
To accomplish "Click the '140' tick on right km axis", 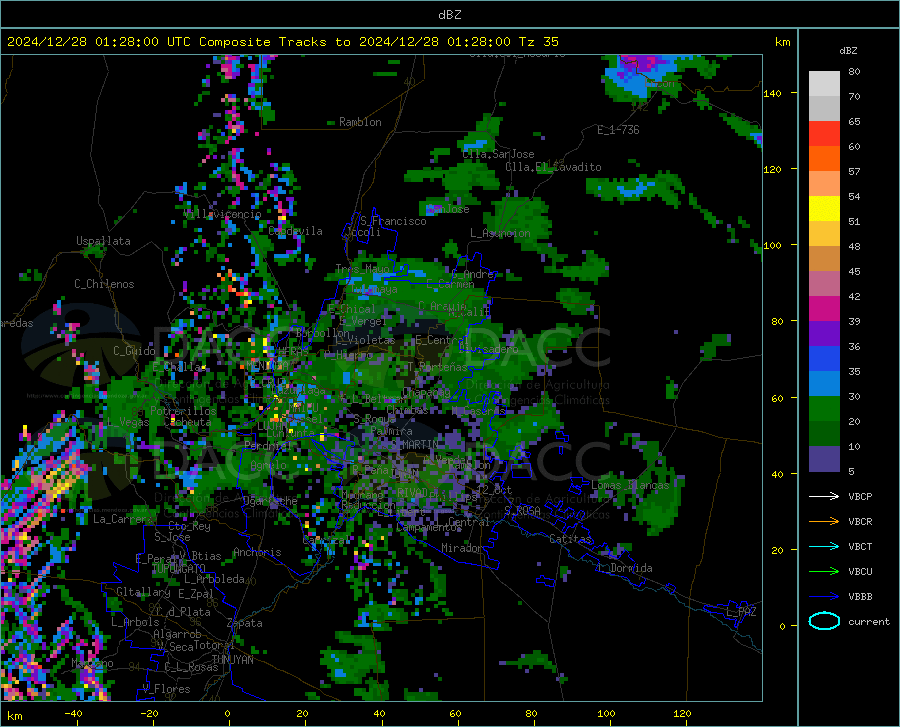I will (x=772, y=94).
